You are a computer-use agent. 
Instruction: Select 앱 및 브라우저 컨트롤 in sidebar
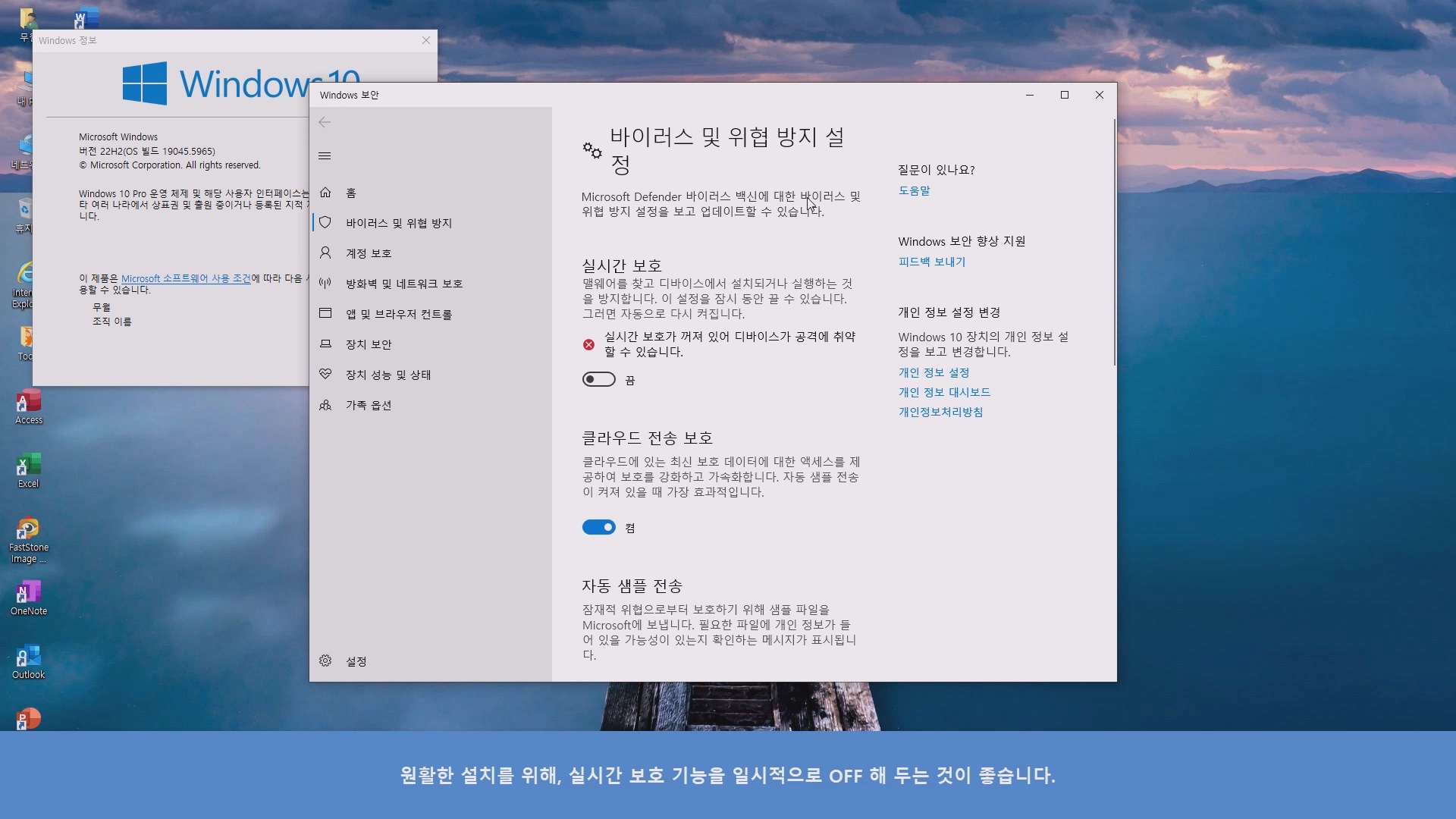431,314
